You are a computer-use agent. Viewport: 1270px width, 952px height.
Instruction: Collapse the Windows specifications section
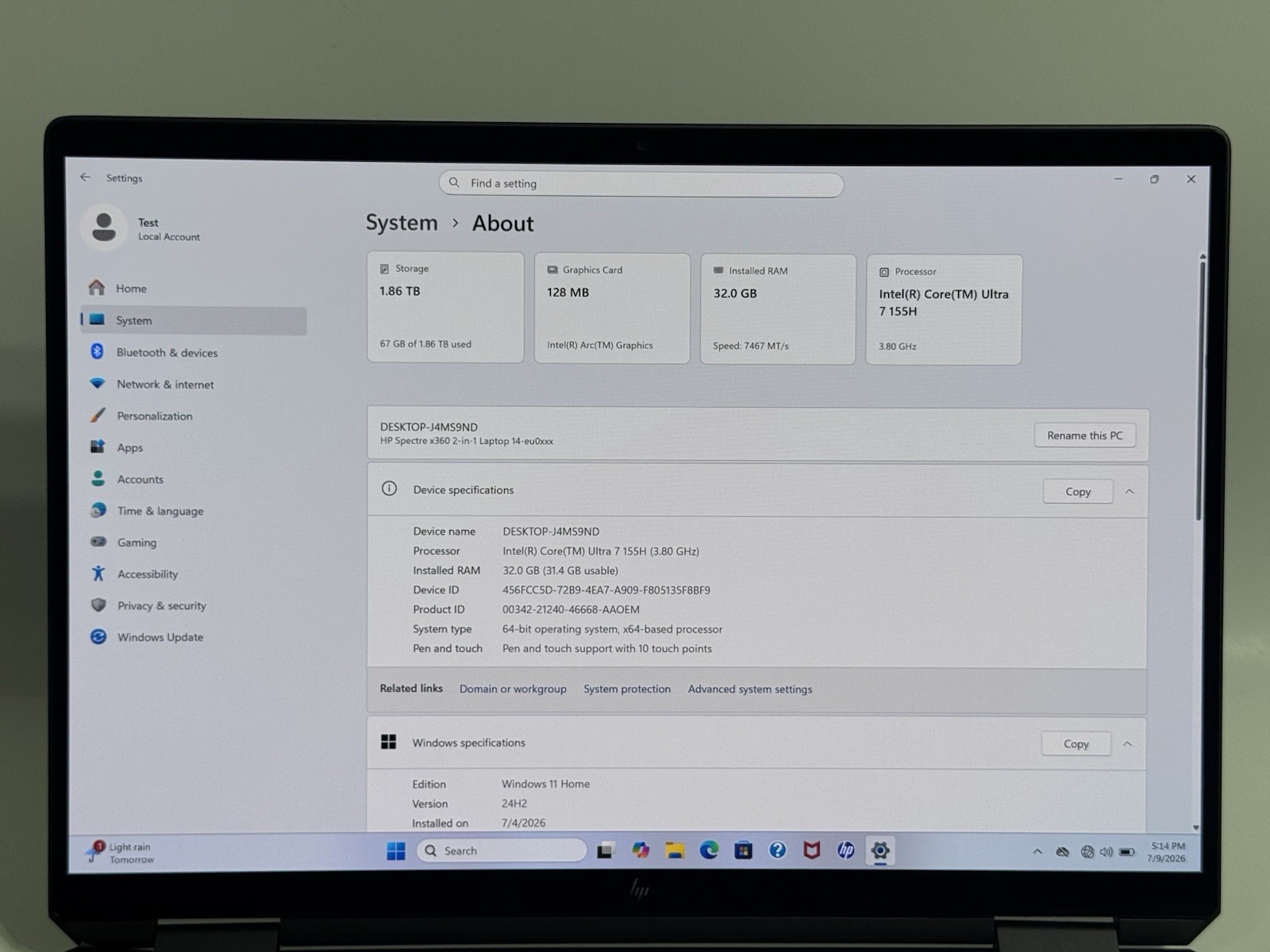coord(1127,744)
